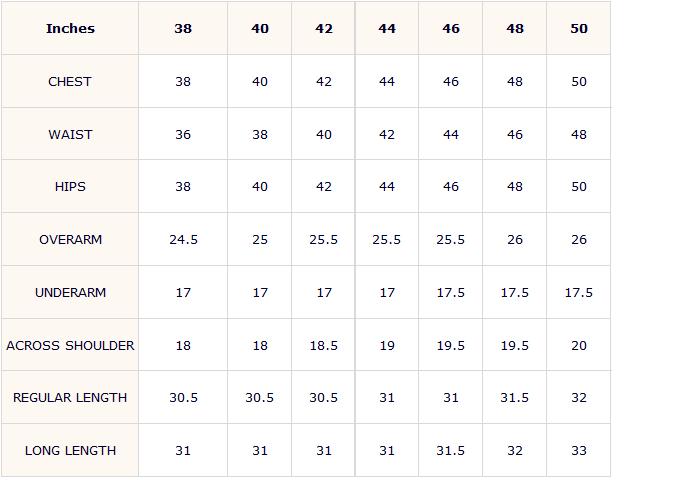This screenshot has width=678, height=480.
Task: Select the size 50 column header
Action: [x=579, y=29]
